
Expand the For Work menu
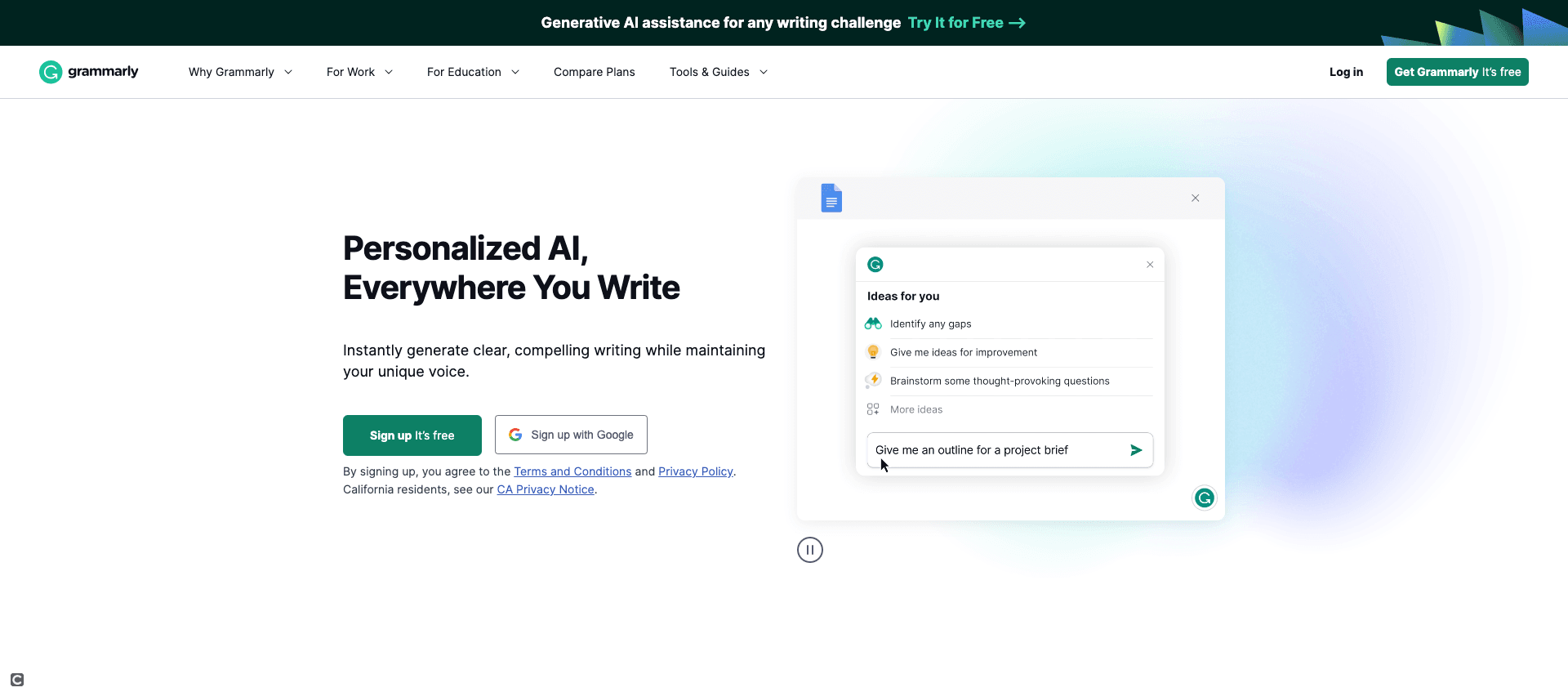359,72
